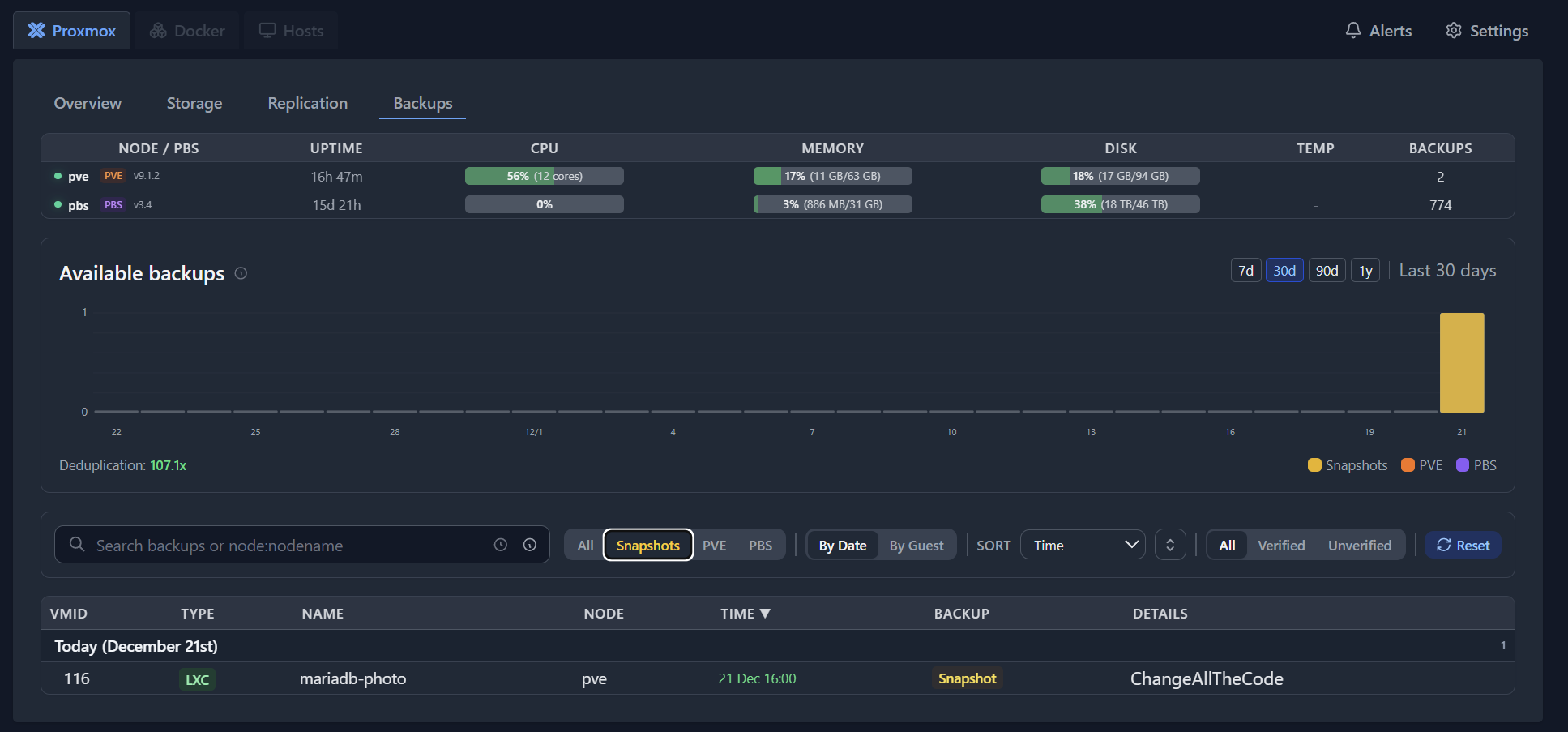The width and height of the screenshot is (1568, 732).
Task: Open Alerts bell icon
Action: pos(1353,31)
